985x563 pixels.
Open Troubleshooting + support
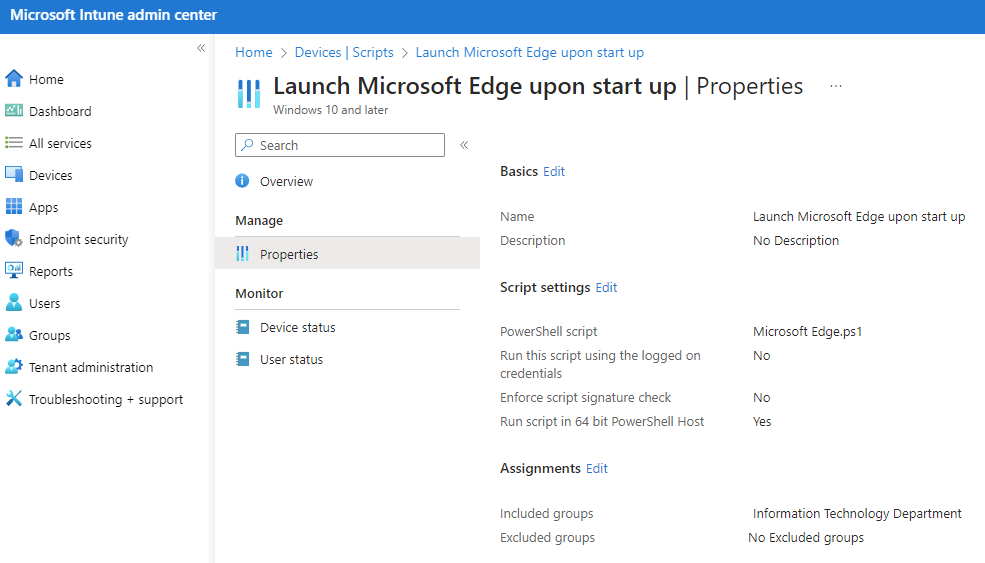[106, 400]
